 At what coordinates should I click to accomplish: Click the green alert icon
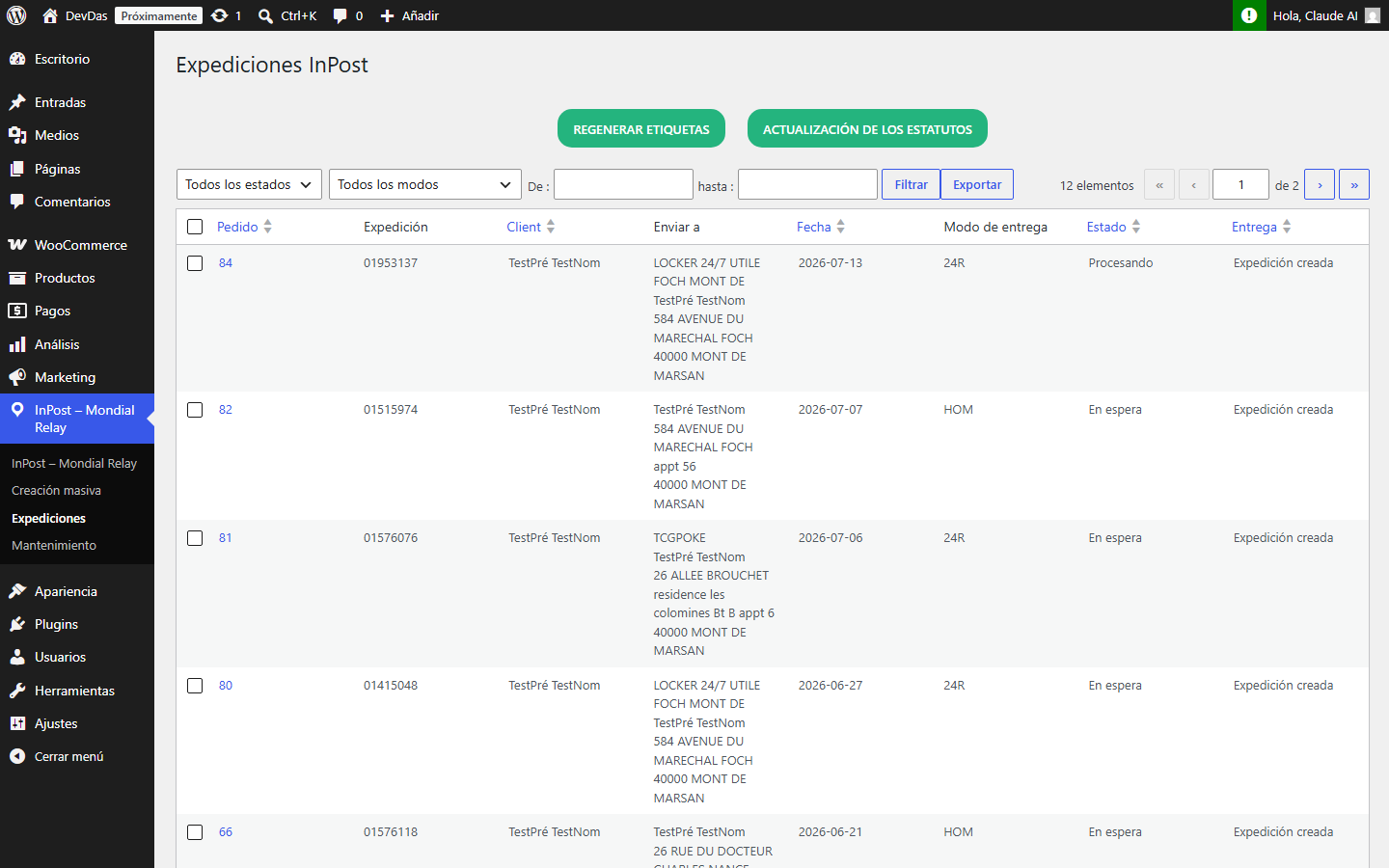1249,15
